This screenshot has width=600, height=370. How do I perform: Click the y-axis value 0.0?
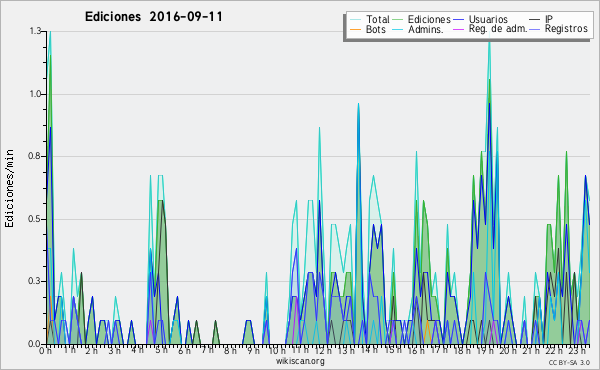(35, 344)
